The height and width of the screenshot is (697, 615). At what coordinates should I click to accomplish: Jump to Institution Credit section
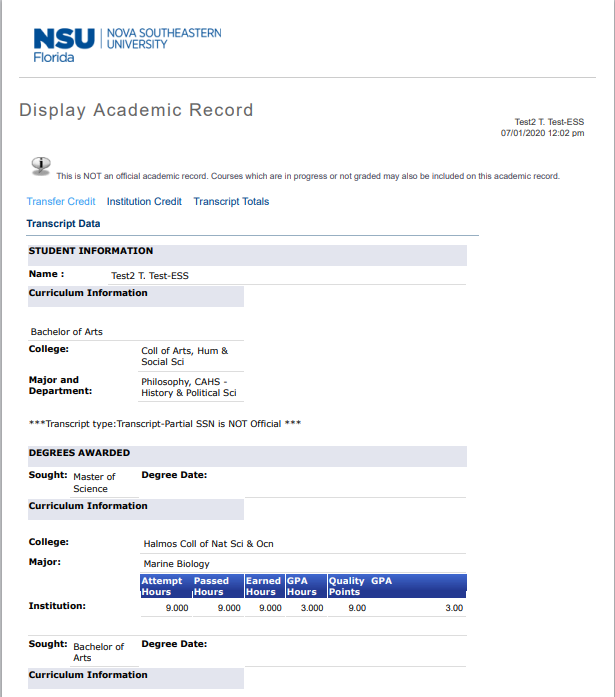(x=144, y=201)
